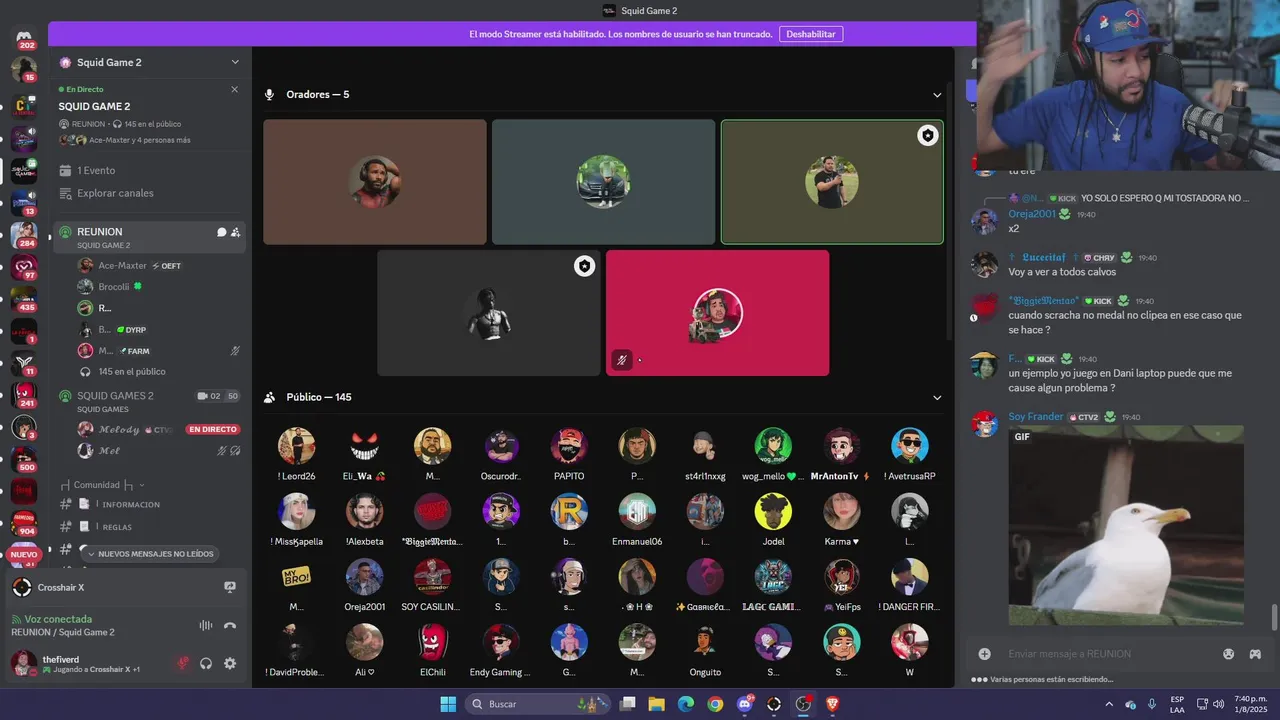Disconnect from voice with hang-up icon

click(230, 625)
